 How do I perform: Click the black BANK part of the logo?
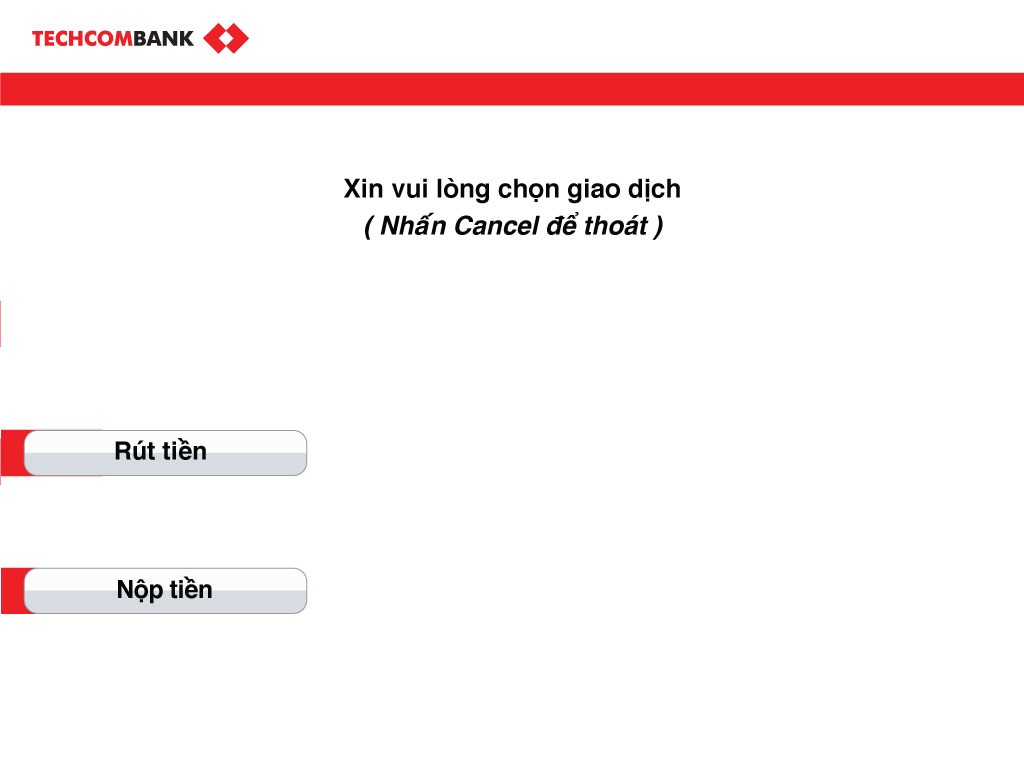tap(164, 40)
